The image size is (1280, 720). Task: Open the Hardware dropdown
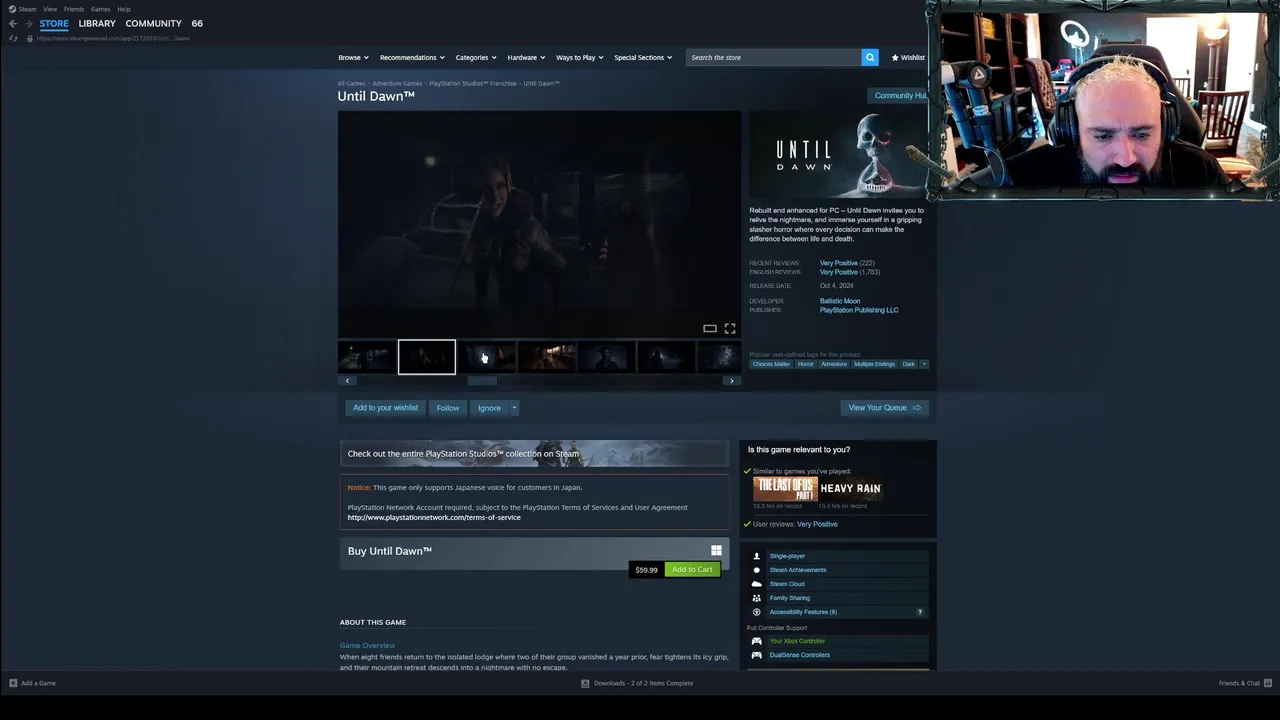[526, 57]
